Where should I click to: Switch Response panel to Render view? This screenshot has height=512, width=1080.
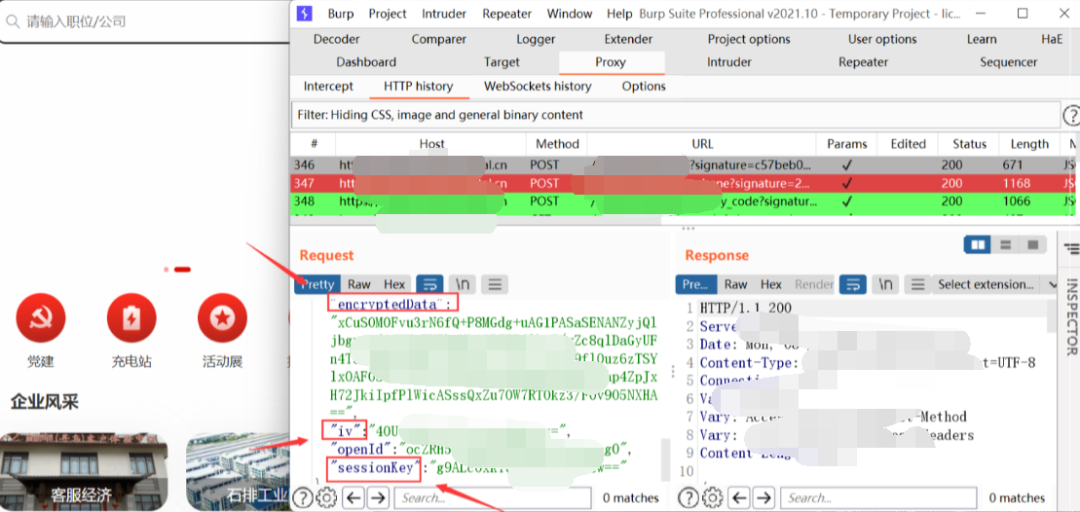click(x=814, y=284)
